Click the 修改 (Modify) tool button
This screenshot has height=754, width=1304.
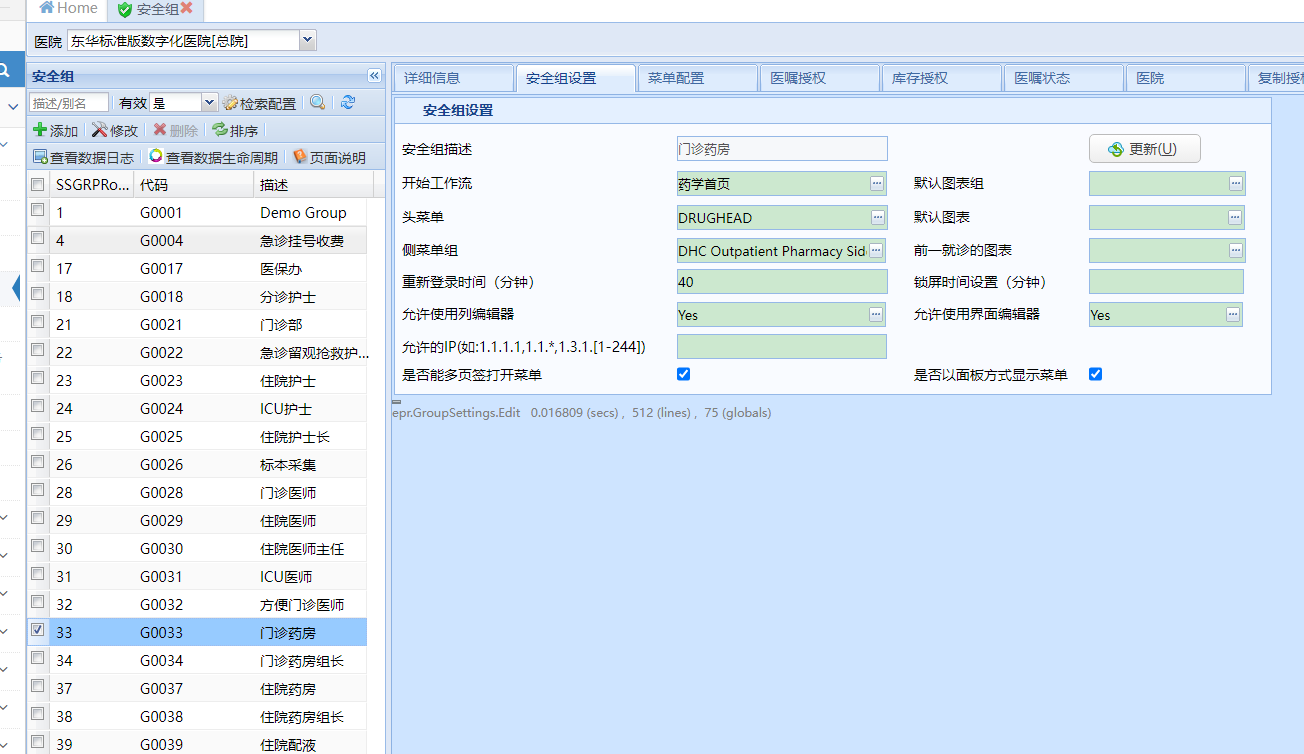[115, 130]
